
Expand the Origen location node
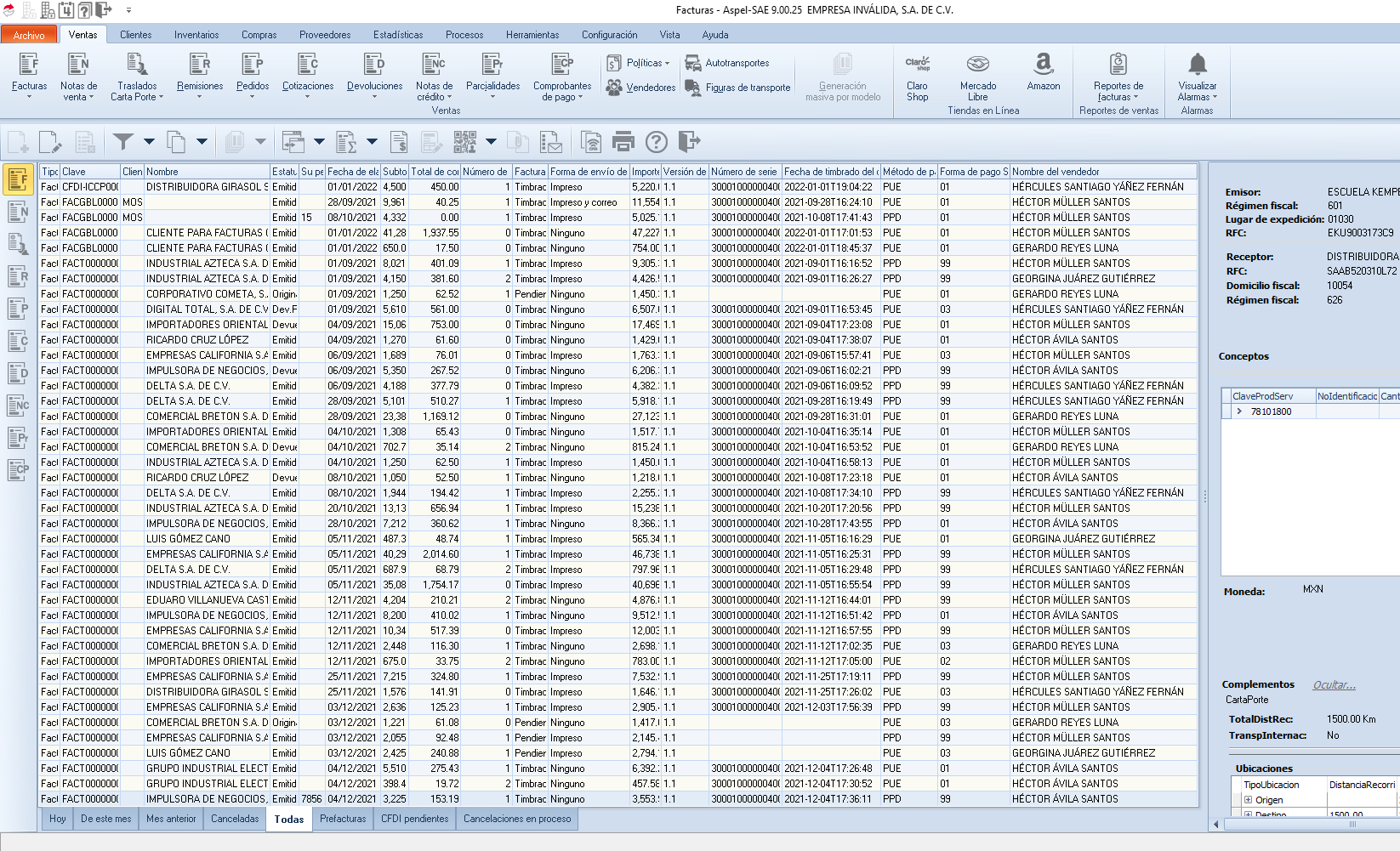click(1248, 800)
